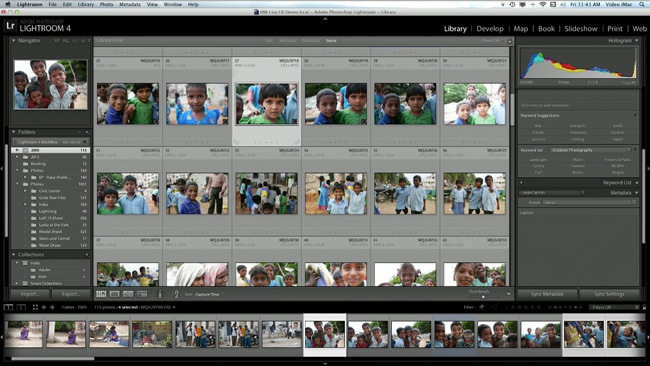Viewport: 650px width, 366px height.
Task: Switch to Compare view in toolbar
Action: pos(128,294)
